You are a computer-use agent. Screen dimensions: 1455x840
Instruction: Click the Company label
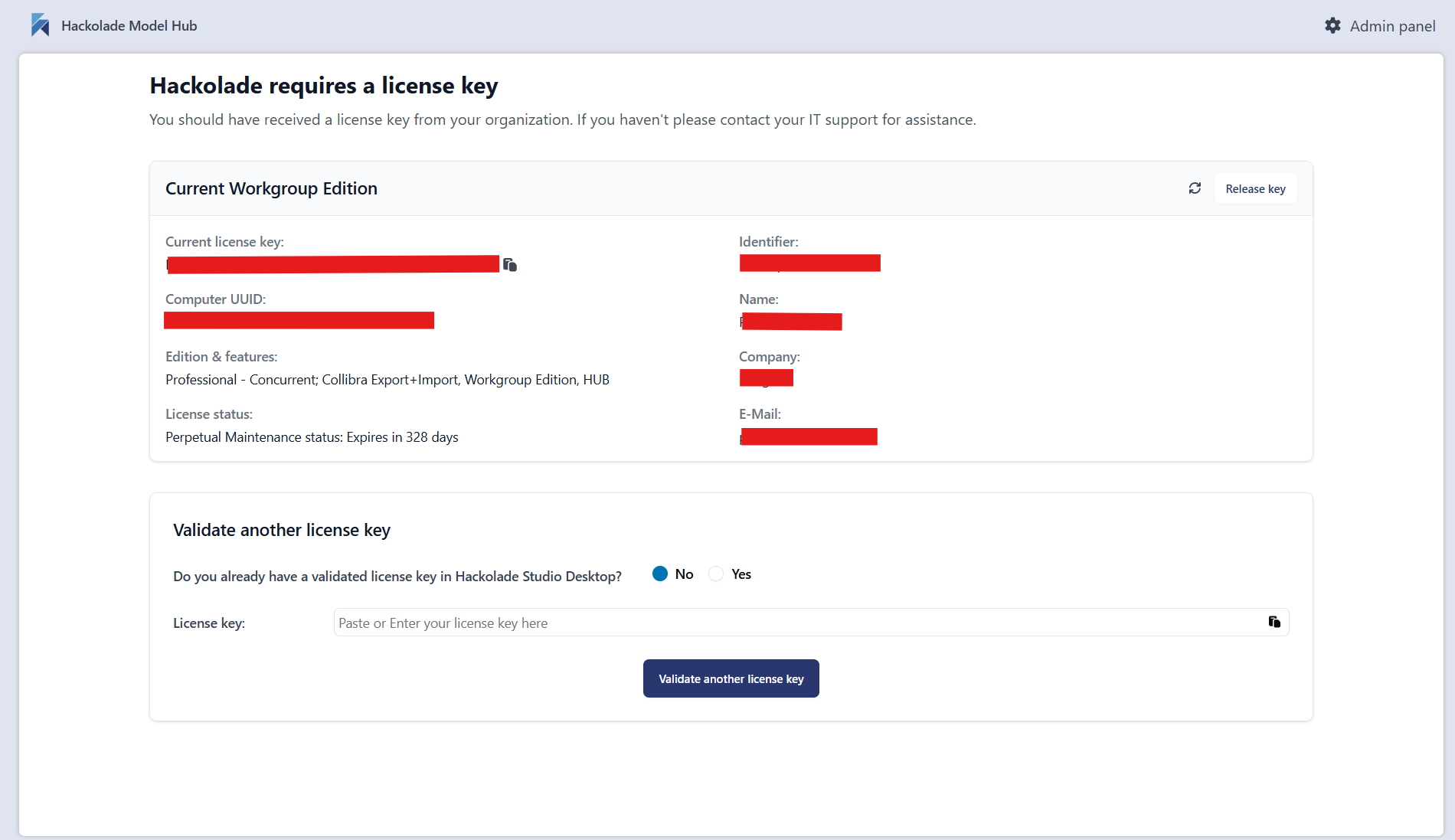click(x=769, y=357)
